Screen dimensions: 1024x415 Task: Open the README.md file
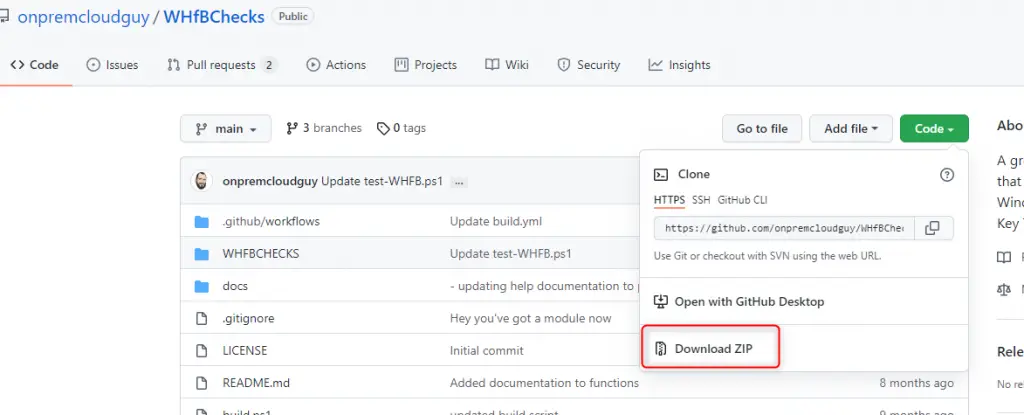pos(255,383)
